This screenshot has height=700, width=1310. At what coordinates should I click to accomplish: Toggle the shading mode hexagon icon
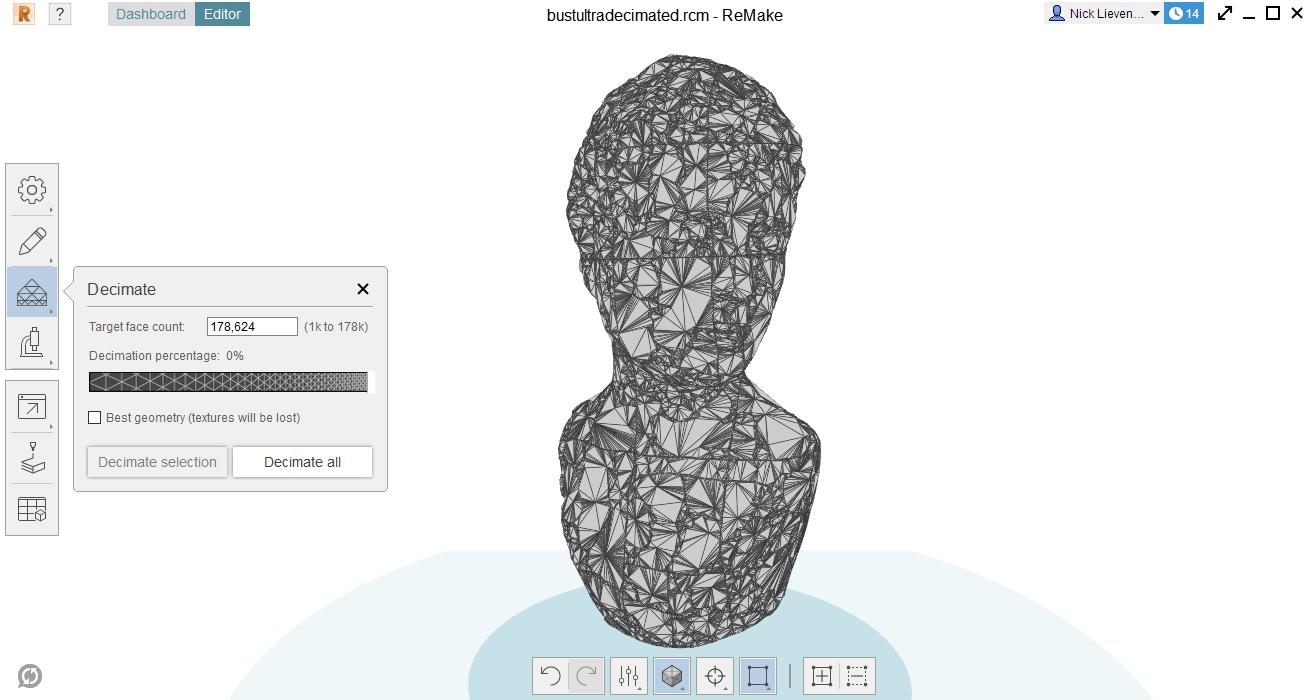(671, 675)
